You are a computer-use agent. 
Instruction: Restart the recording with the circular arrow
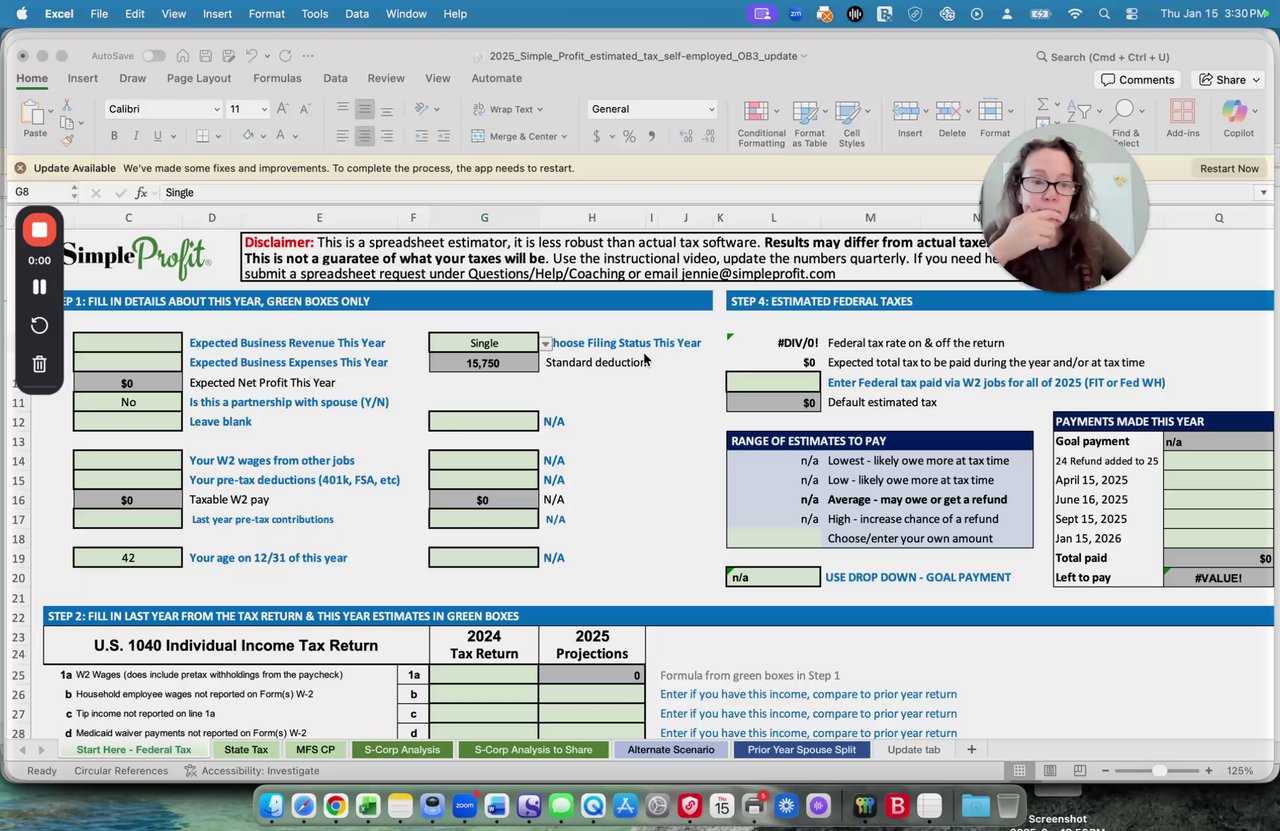[x=39, y=325]
